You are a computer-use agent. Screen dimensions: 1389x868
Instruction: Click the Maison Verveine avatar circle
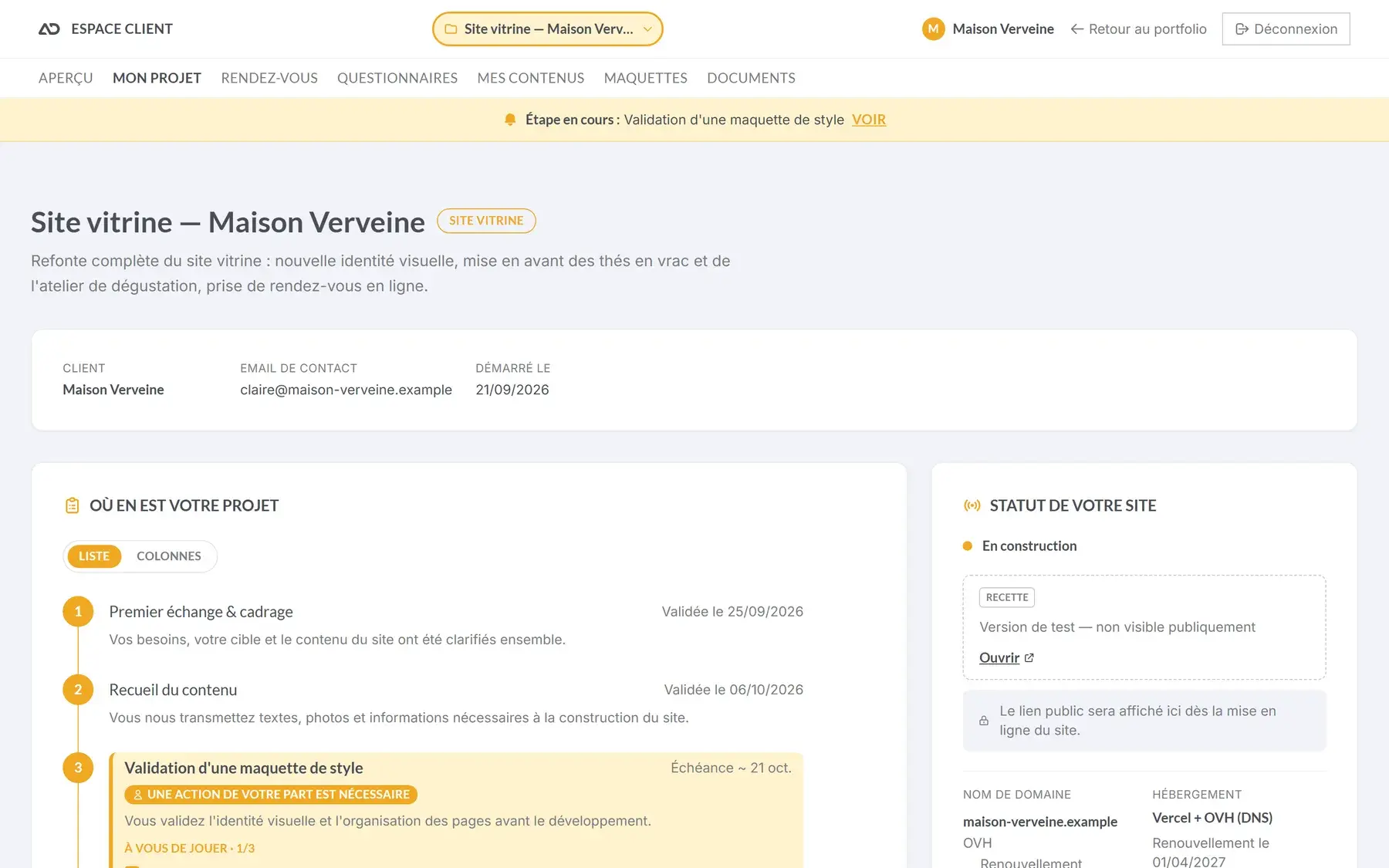tap(934, 29)
